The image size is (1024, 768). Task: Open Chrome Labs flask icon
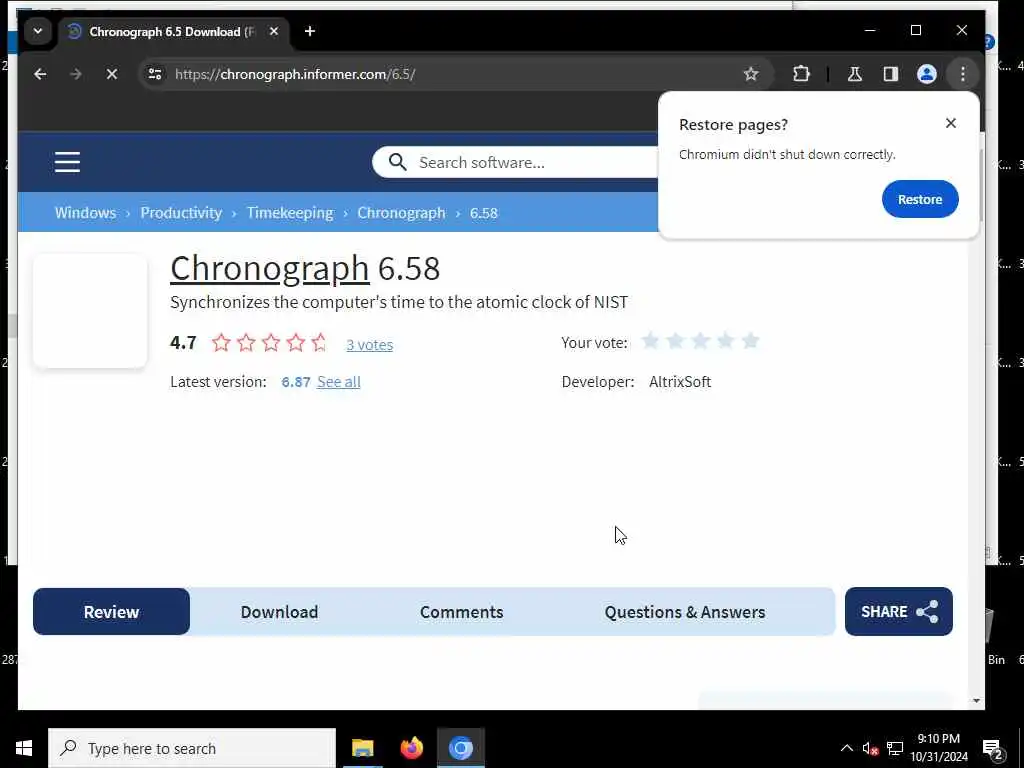point(854,74)
